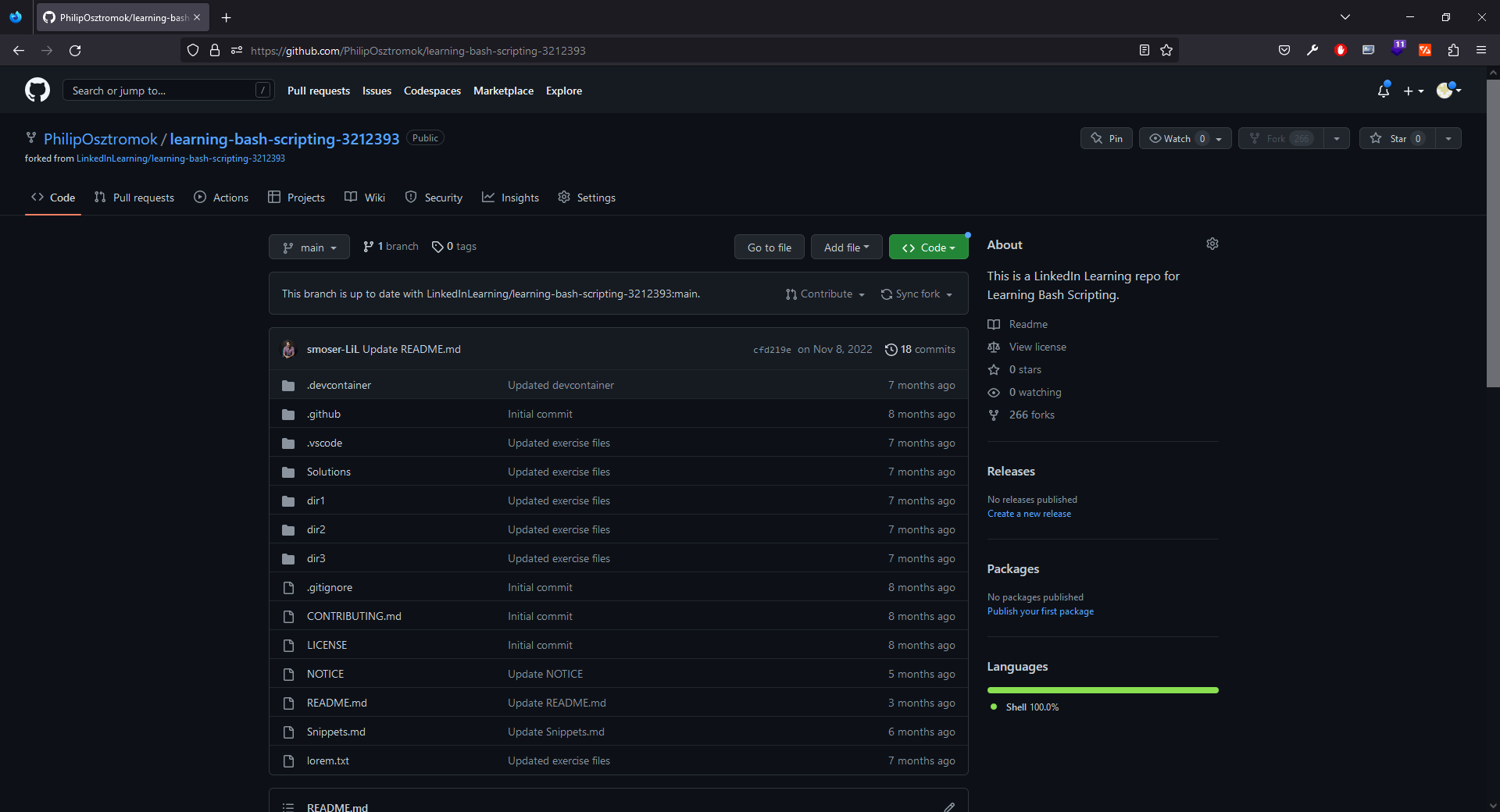
Task: Open the Actions tab
Action: [221, 198]
